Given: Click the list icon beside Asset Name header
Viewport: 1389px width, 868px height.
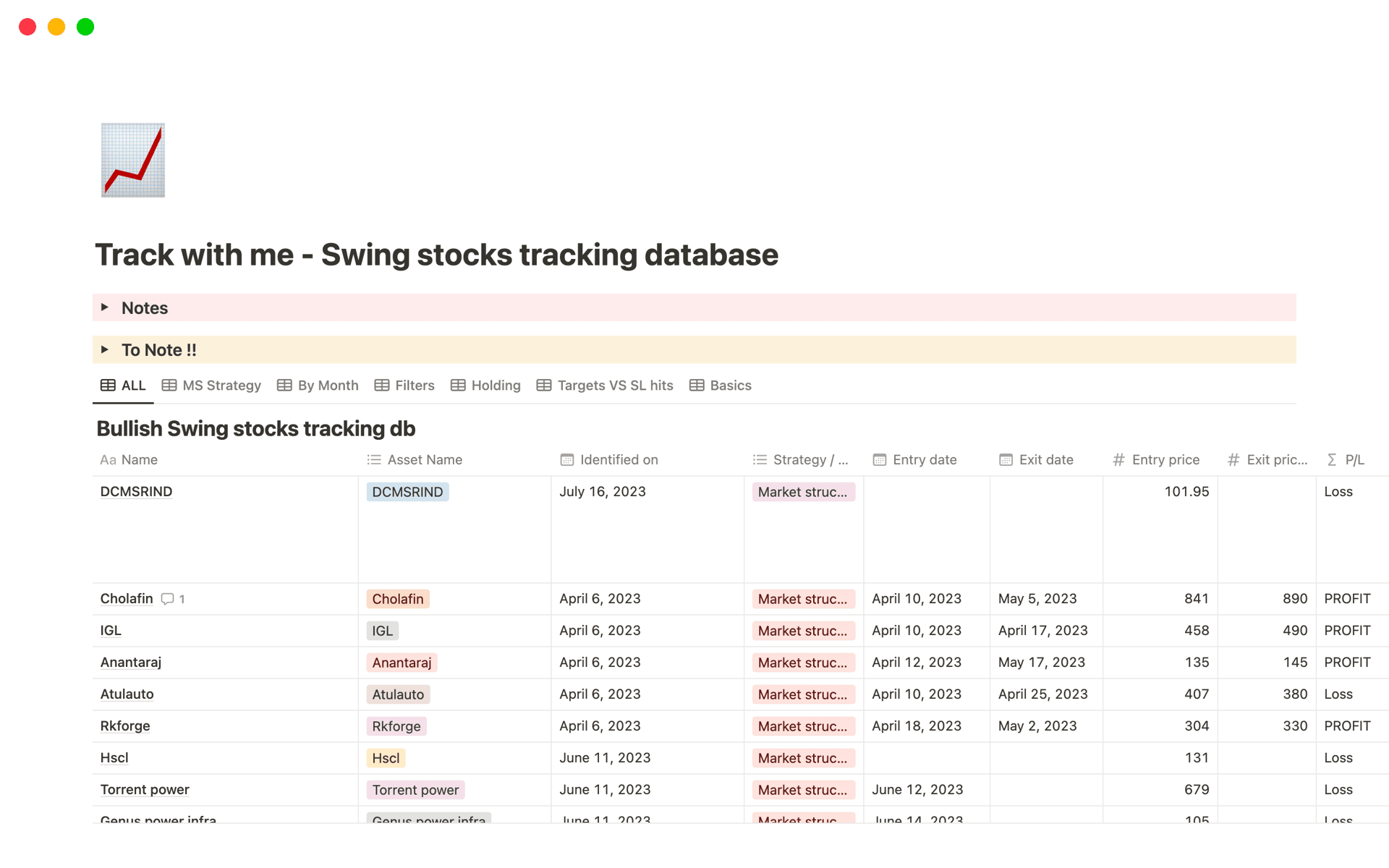Looking at the screenshot, I should 375,459.
